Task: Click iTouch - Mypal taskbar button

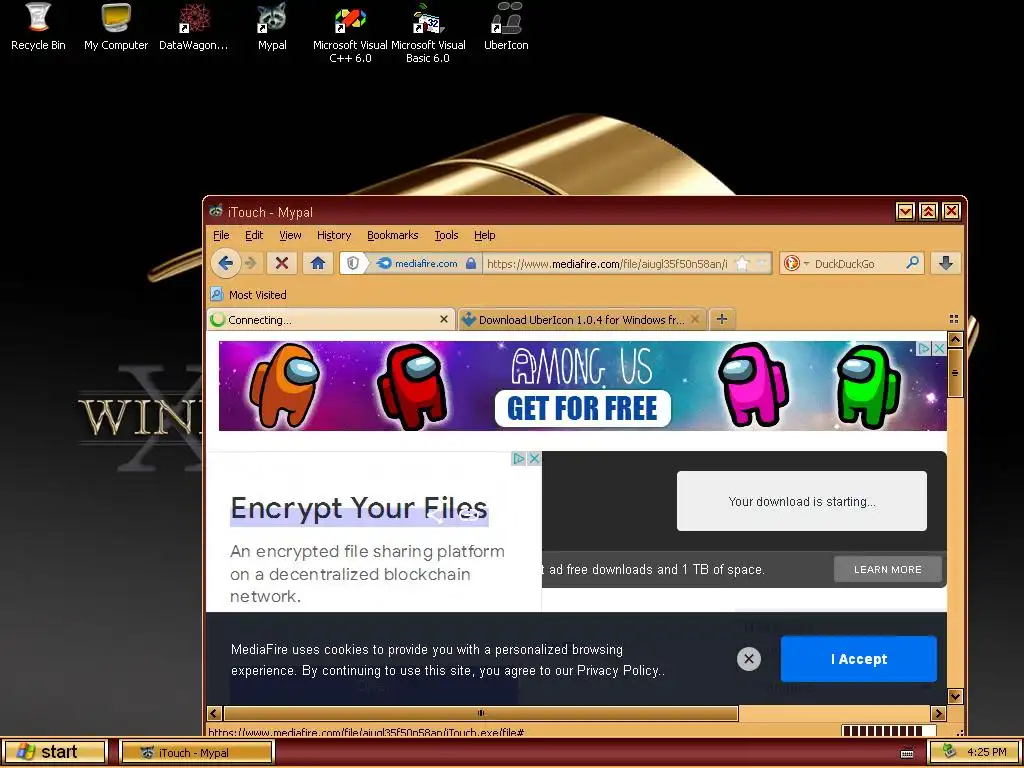Action: [x=197, y=752]
